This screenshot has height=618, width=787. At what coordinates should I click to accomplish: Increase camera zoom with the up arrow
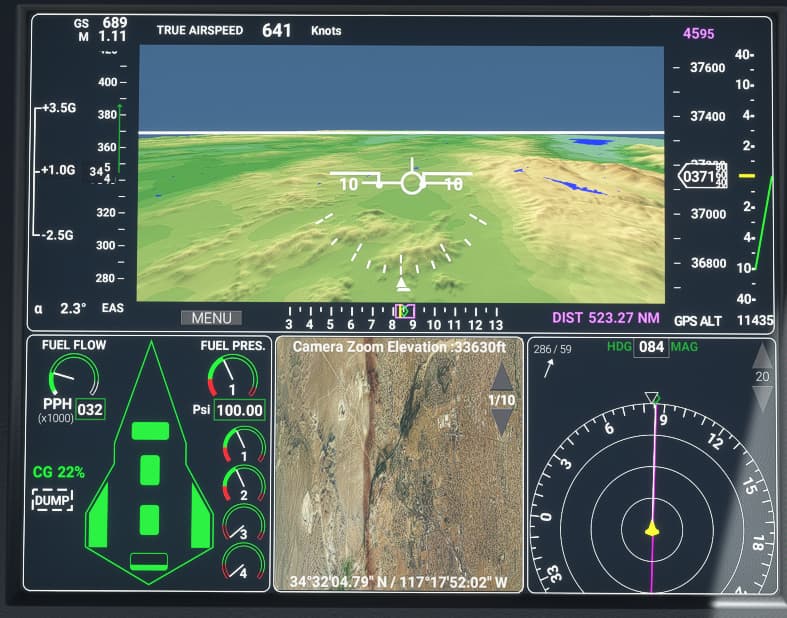pyautogui.click(x=501, y=377)
